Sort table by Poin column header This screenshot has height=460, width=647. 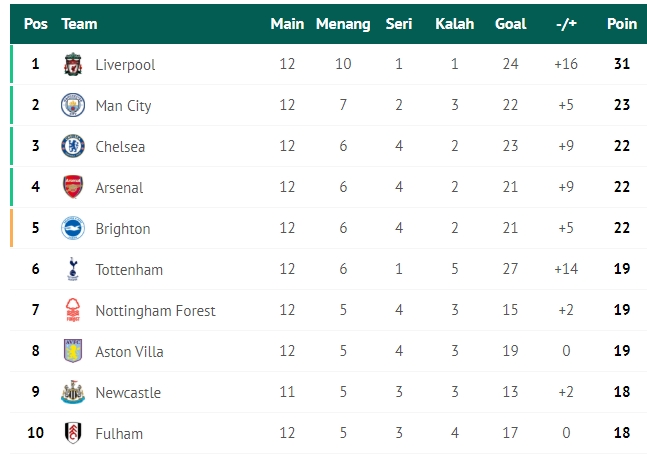pos(622,24)
